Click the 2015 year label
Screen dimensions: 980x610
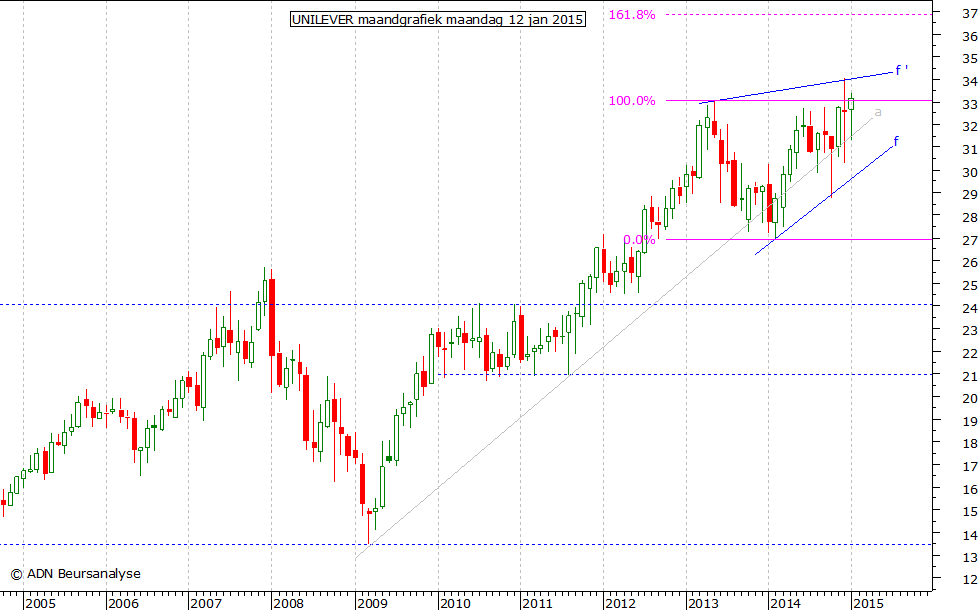(x=869, y=603)
